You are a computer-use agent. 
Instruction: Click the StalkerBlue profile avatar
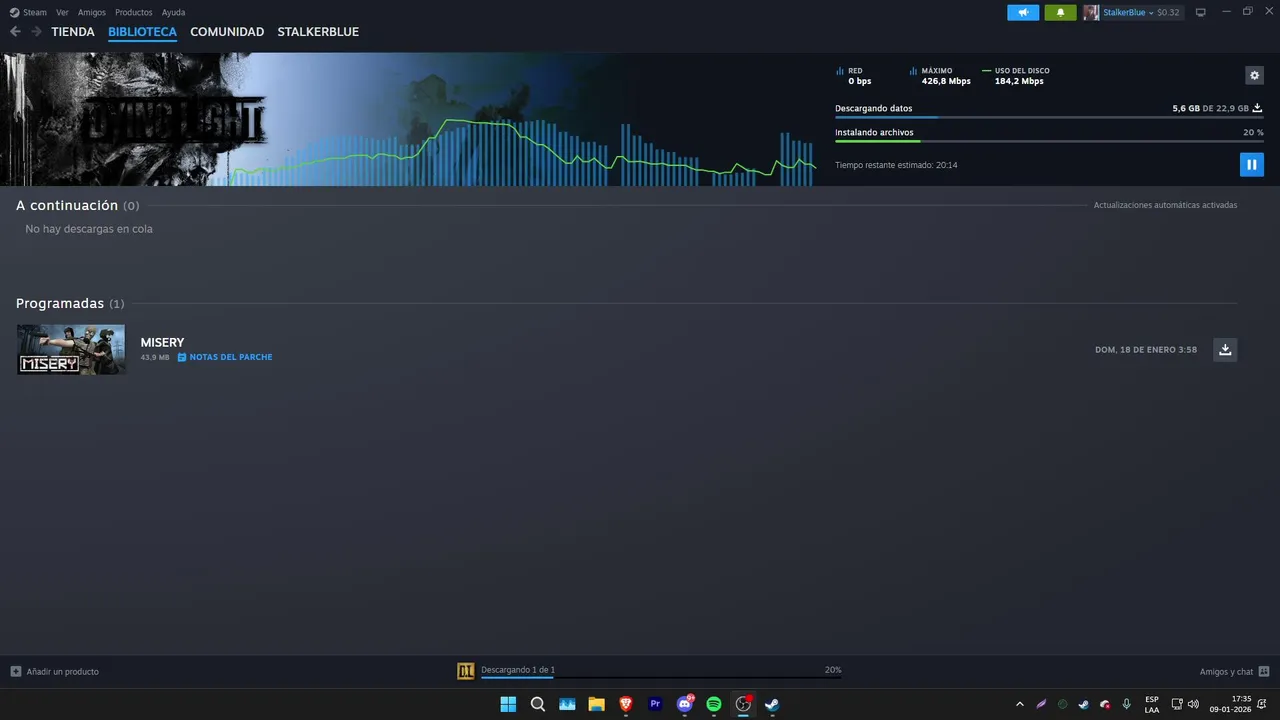1091,12
